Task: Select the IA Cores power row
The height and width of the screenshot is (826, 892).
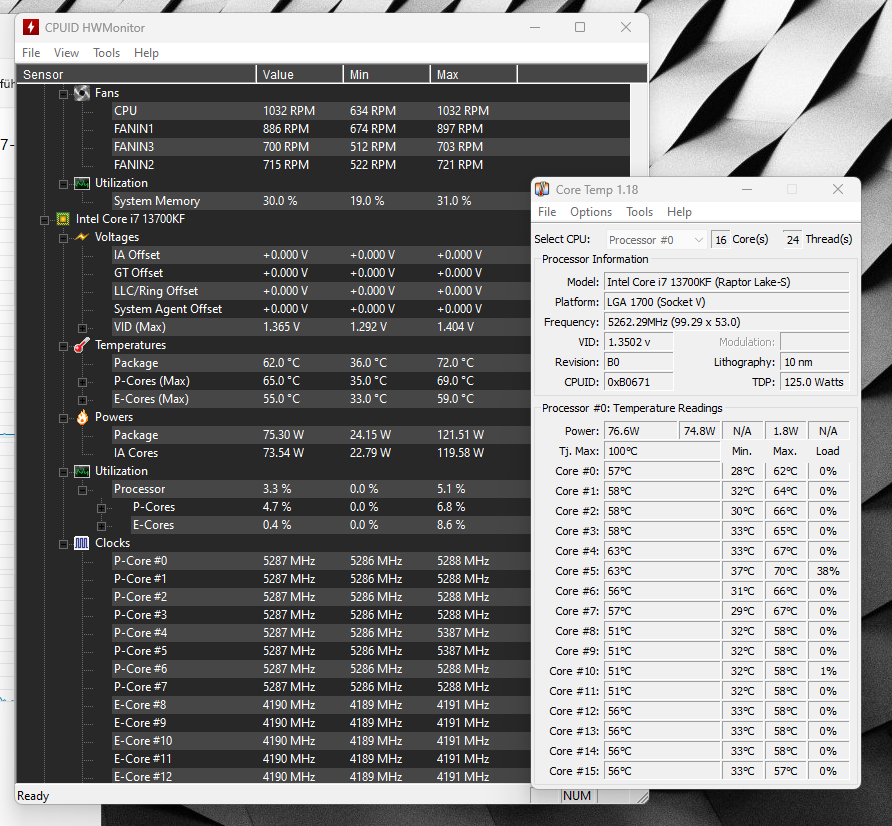Action: coord(321,453)
